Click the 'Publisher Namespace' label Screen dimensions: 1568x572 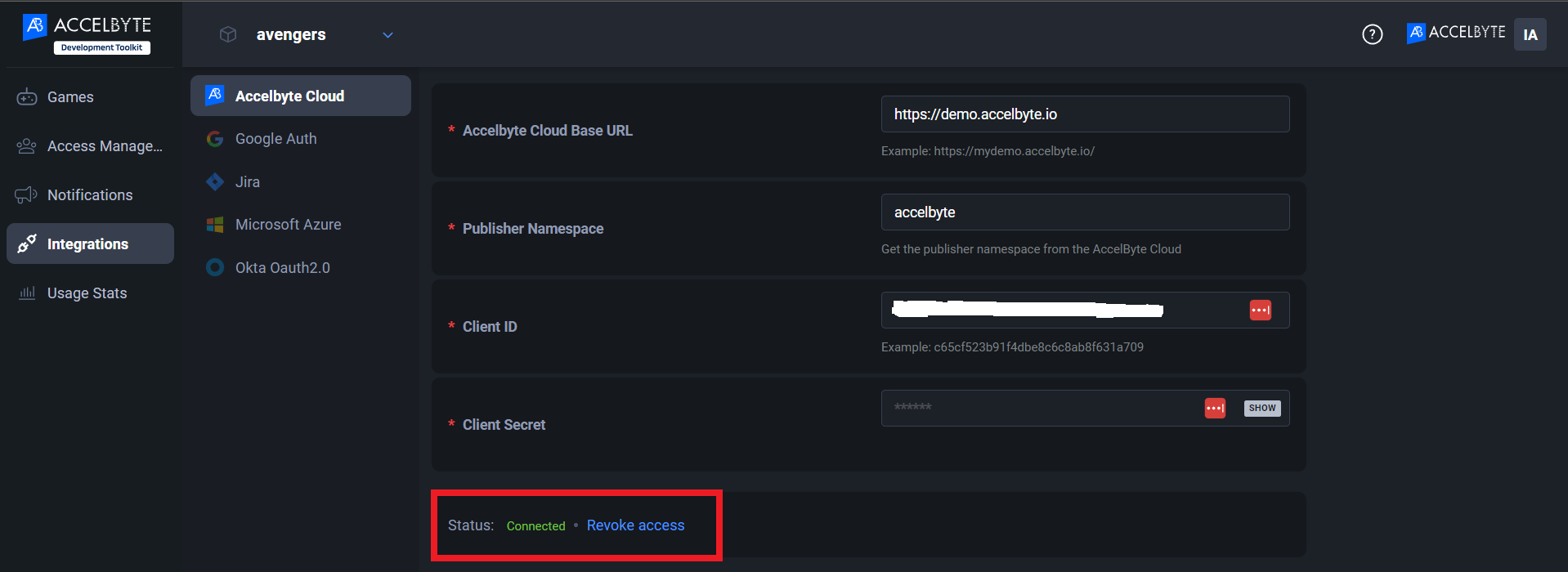click(x=533, y=229)
